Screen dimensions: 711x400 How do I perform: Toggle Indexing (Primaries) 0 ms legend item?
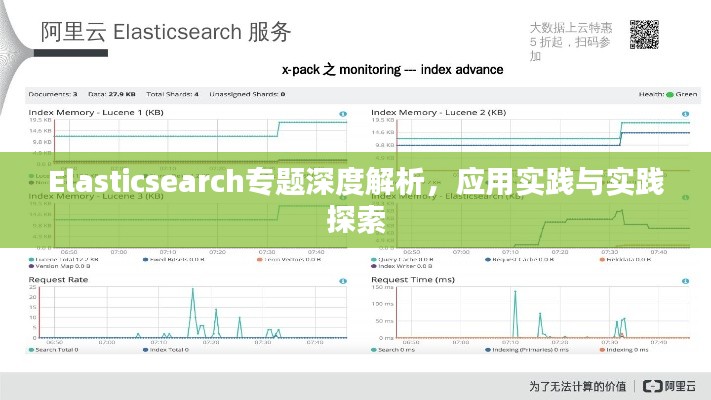point(526,350)
